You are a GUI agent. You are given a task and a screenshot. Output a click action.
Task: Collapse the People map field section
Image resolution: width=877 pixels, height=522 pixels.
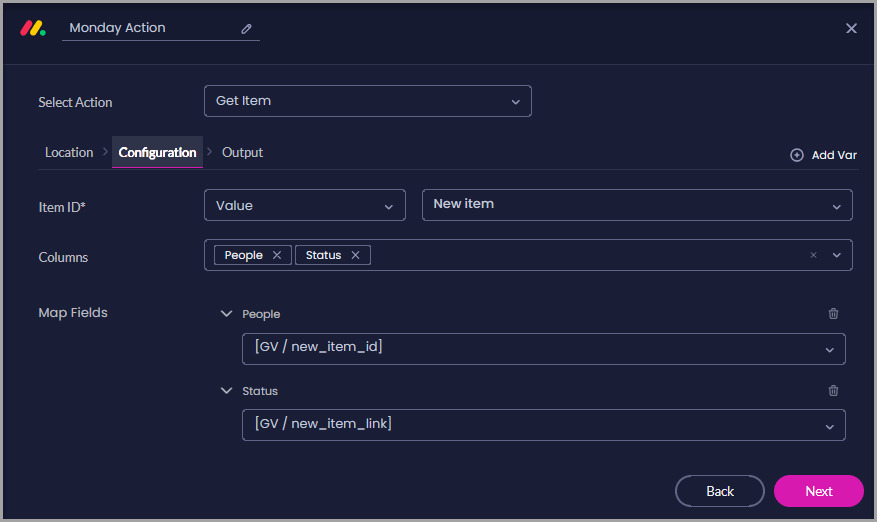click(x=227, y=314)
